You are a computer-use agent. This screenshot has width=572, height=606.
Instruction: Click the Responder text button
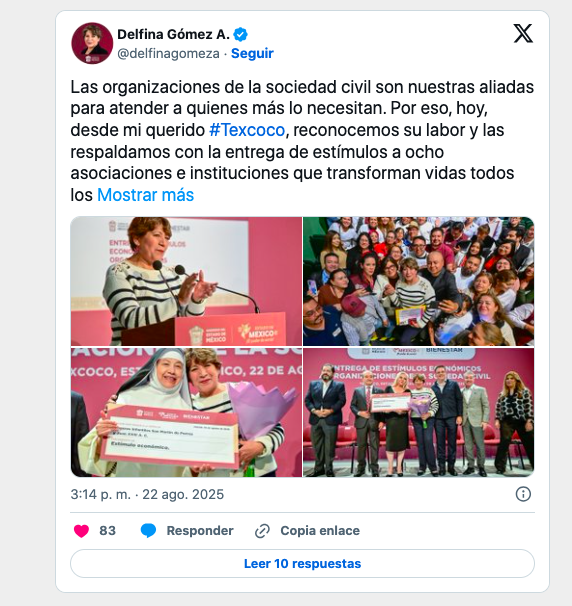200,531
